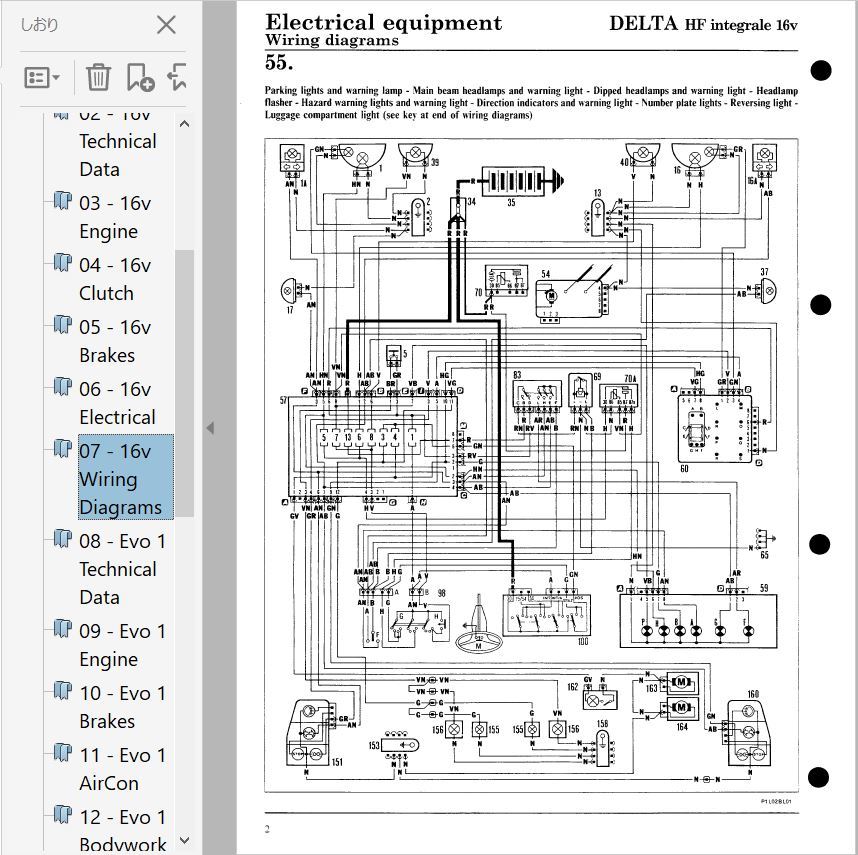Viewport: 858px width, 855px height.
Task: Open bookmark 12 - Evo 1 Bodywork
Action: (x=123, y=830)
